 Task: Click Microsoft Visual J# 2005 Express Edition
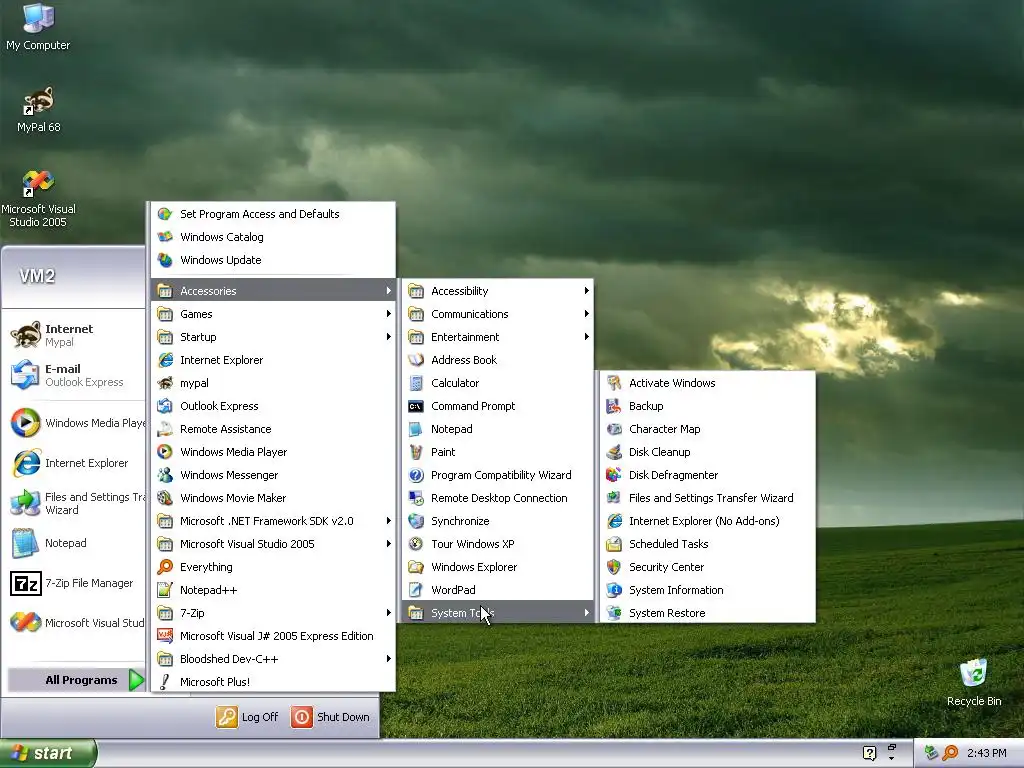(x=273, y=636)
